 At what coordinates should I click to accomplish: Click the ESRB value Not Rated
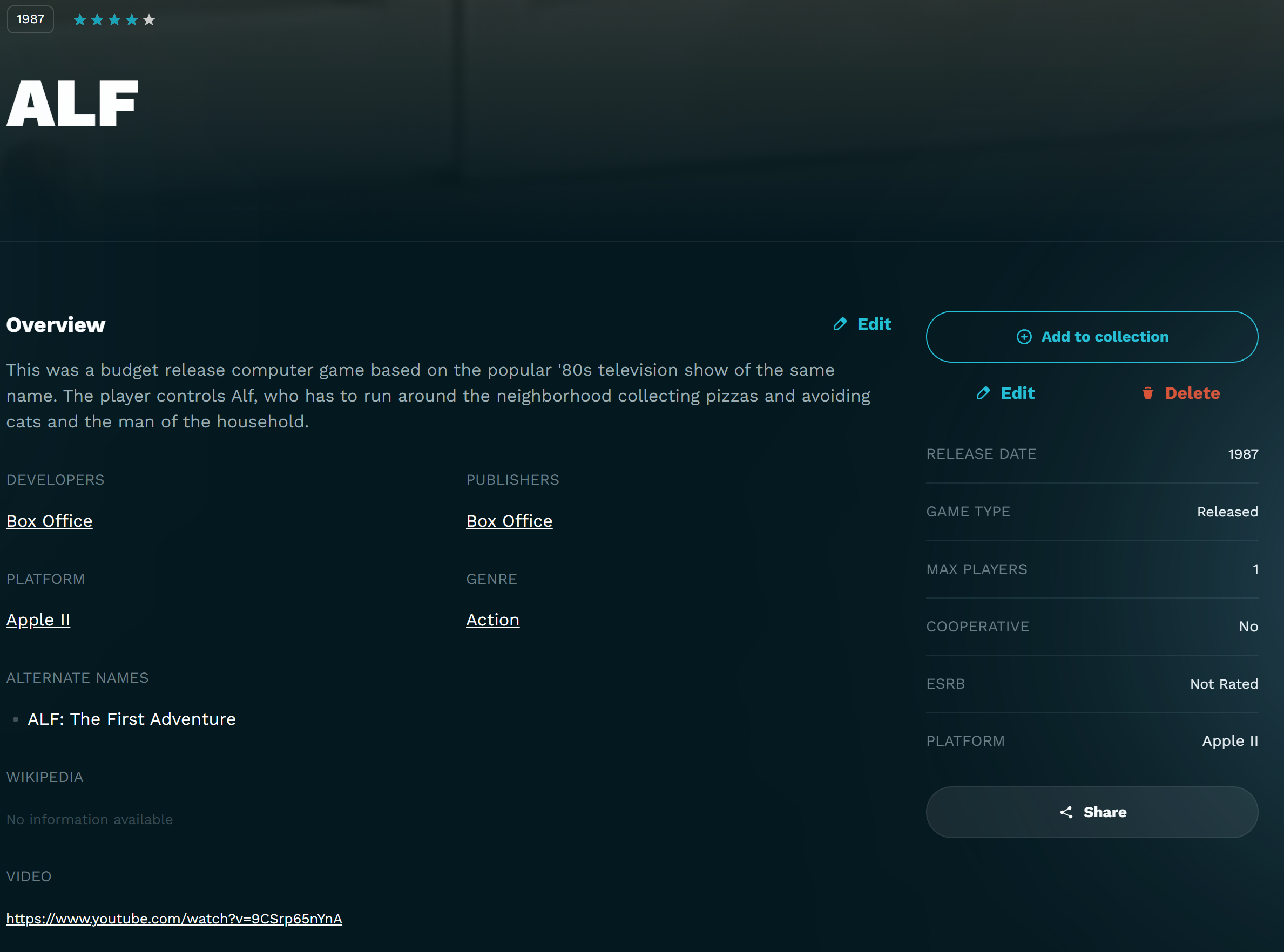1224,685
